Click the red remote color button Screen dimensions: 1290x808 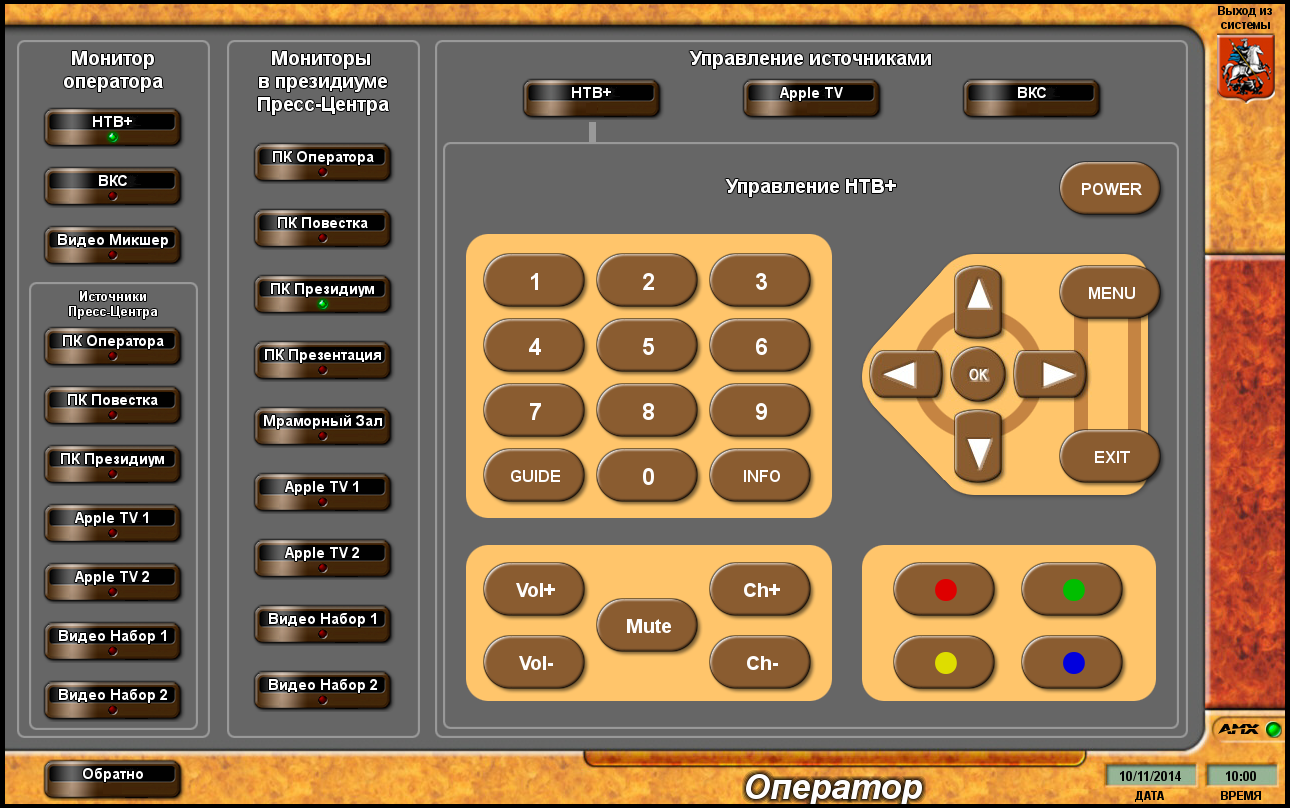[x=944, y=590]
